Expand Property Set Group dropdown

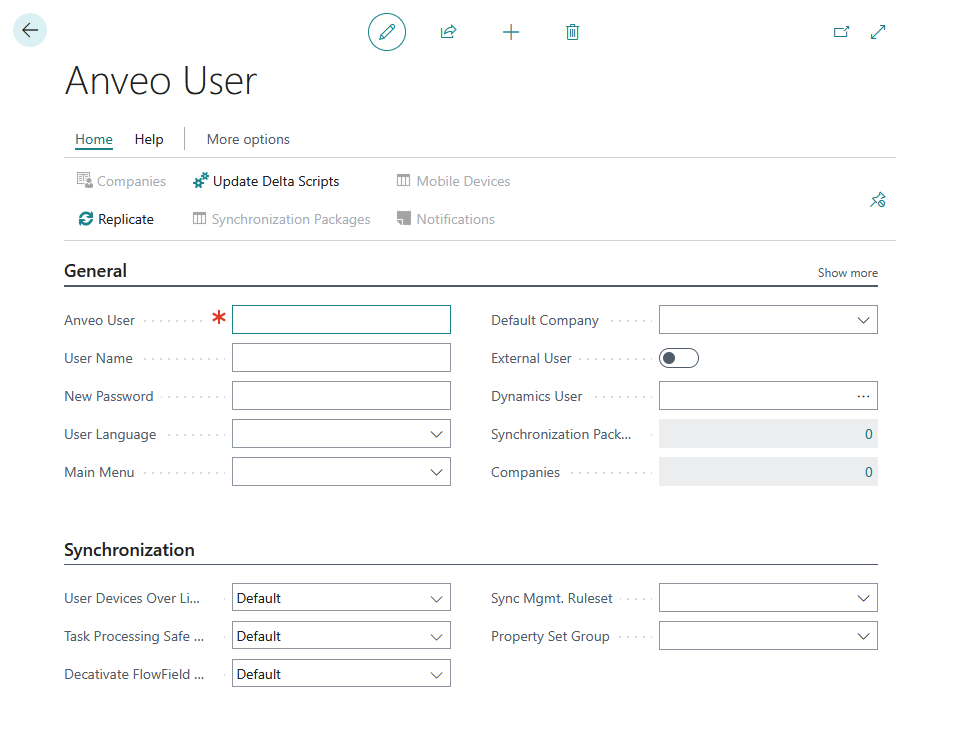[863, 636]
